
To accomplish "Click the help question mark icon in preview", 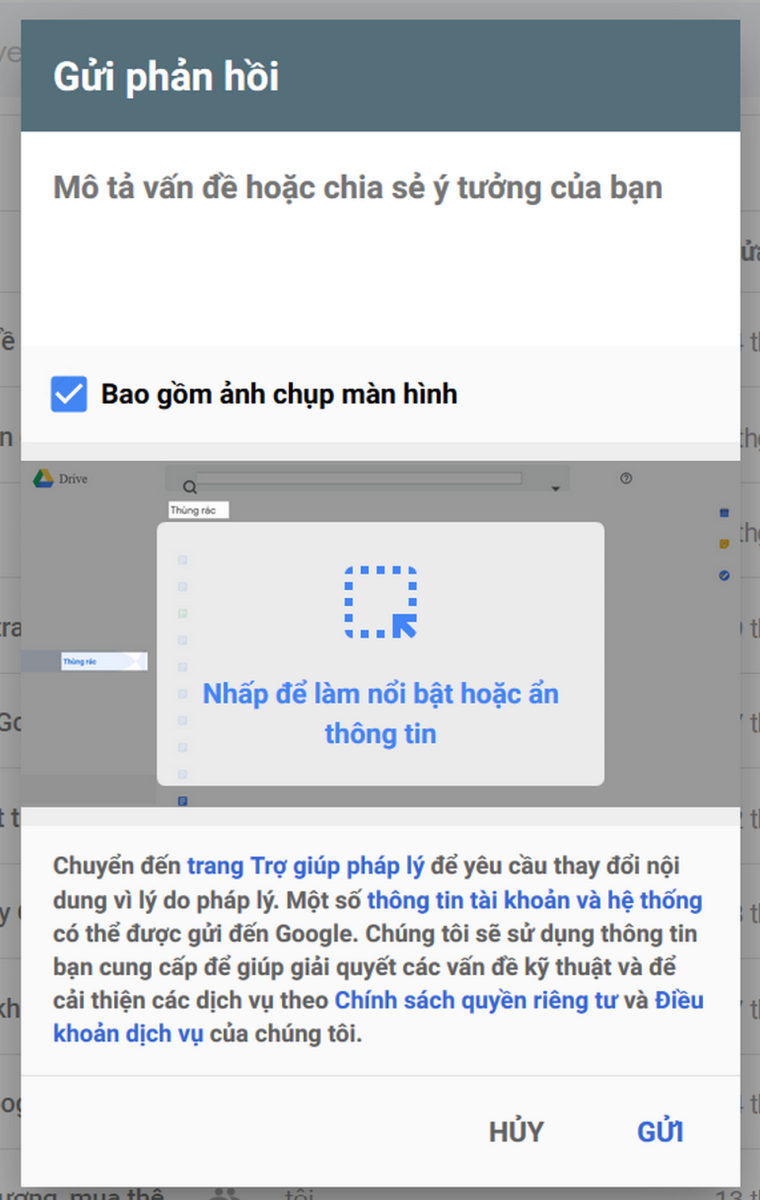I will (627, 479).
